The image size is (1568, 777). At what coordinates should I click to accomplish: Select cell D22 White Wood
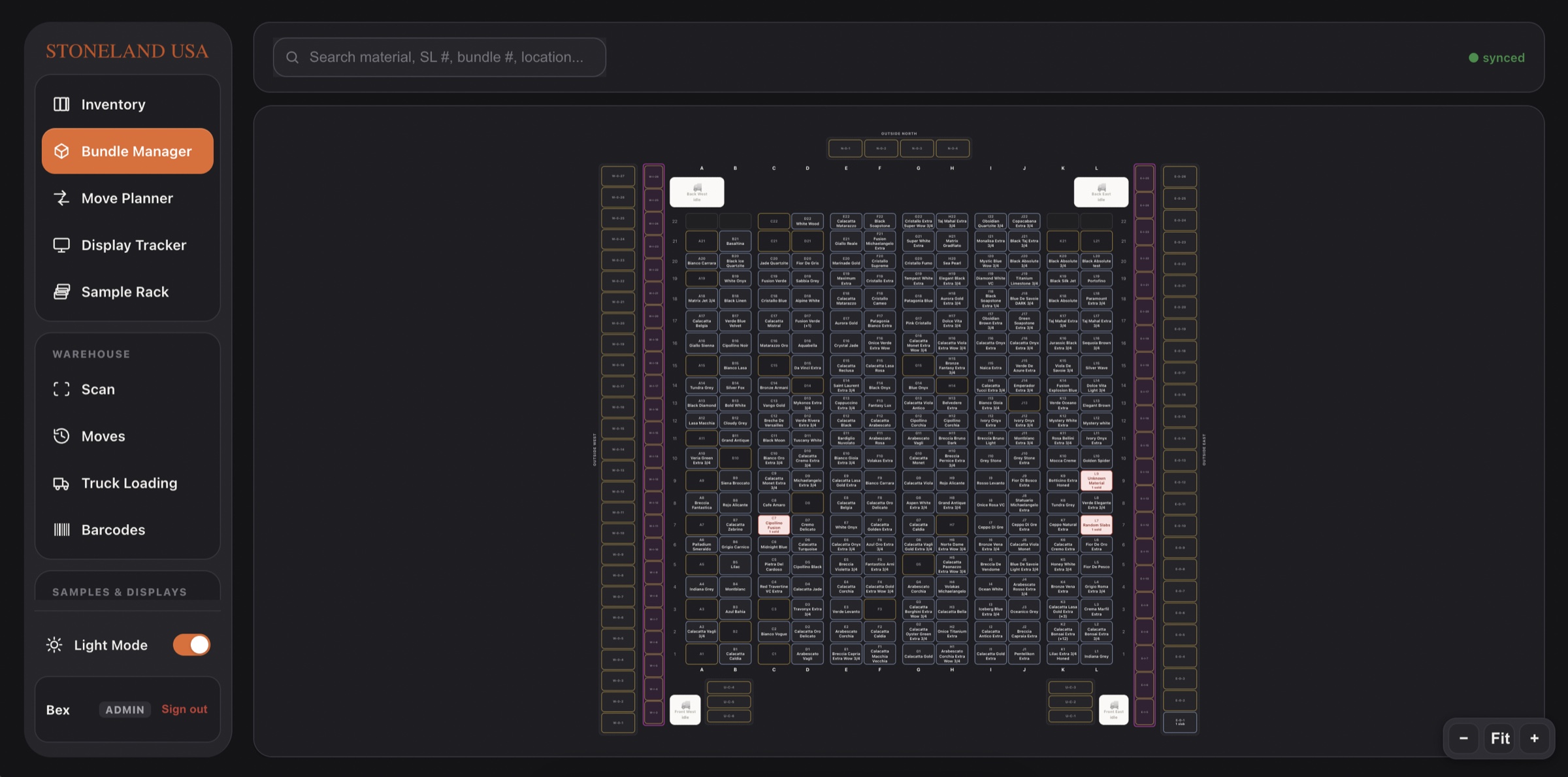pos(808,221)
